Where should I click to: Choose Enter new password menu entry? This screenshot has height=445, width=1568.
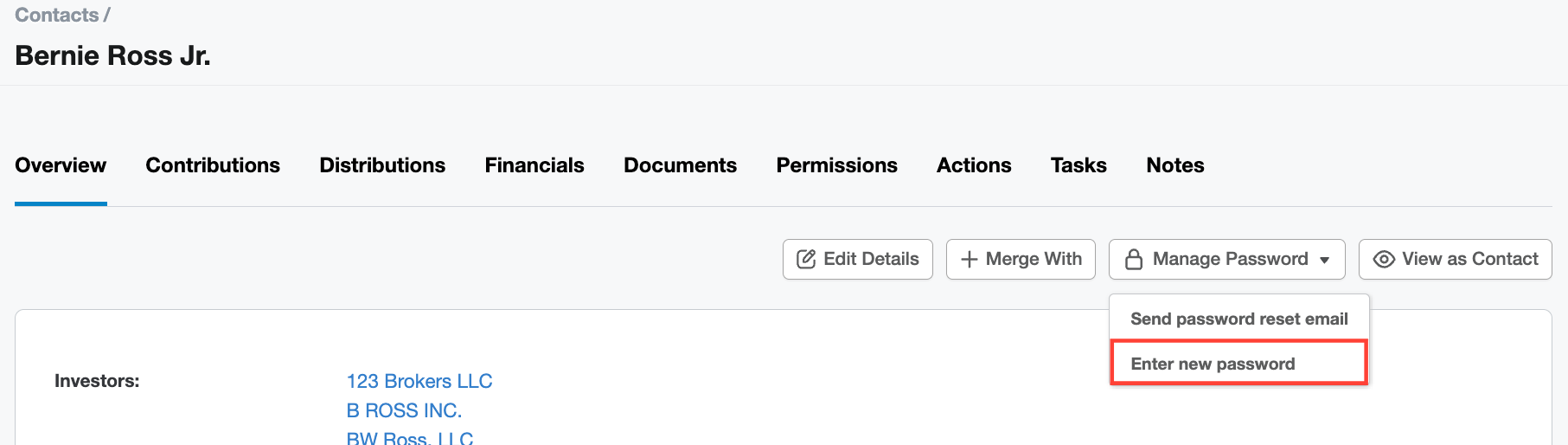(1213, 364)
